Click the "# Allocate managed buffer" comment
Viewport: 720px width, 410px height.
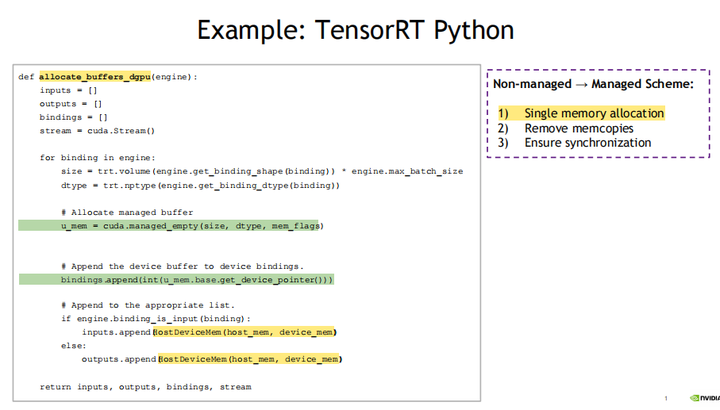coord(127,213)
